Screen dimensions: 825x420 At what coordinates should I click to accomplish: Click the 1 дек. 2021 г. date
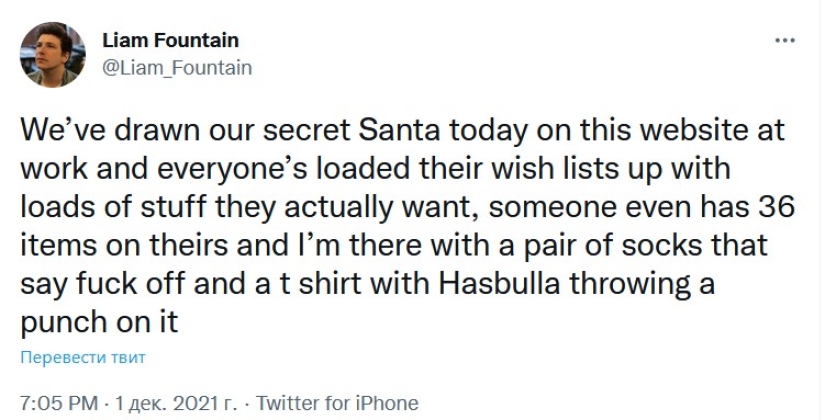(x=174, y=404)
